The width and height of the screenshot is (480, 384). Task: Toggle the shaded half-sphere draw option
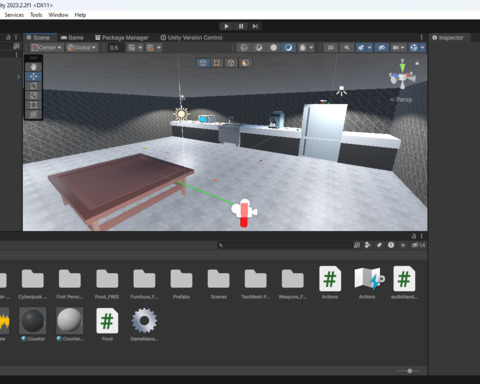[259, 48]
